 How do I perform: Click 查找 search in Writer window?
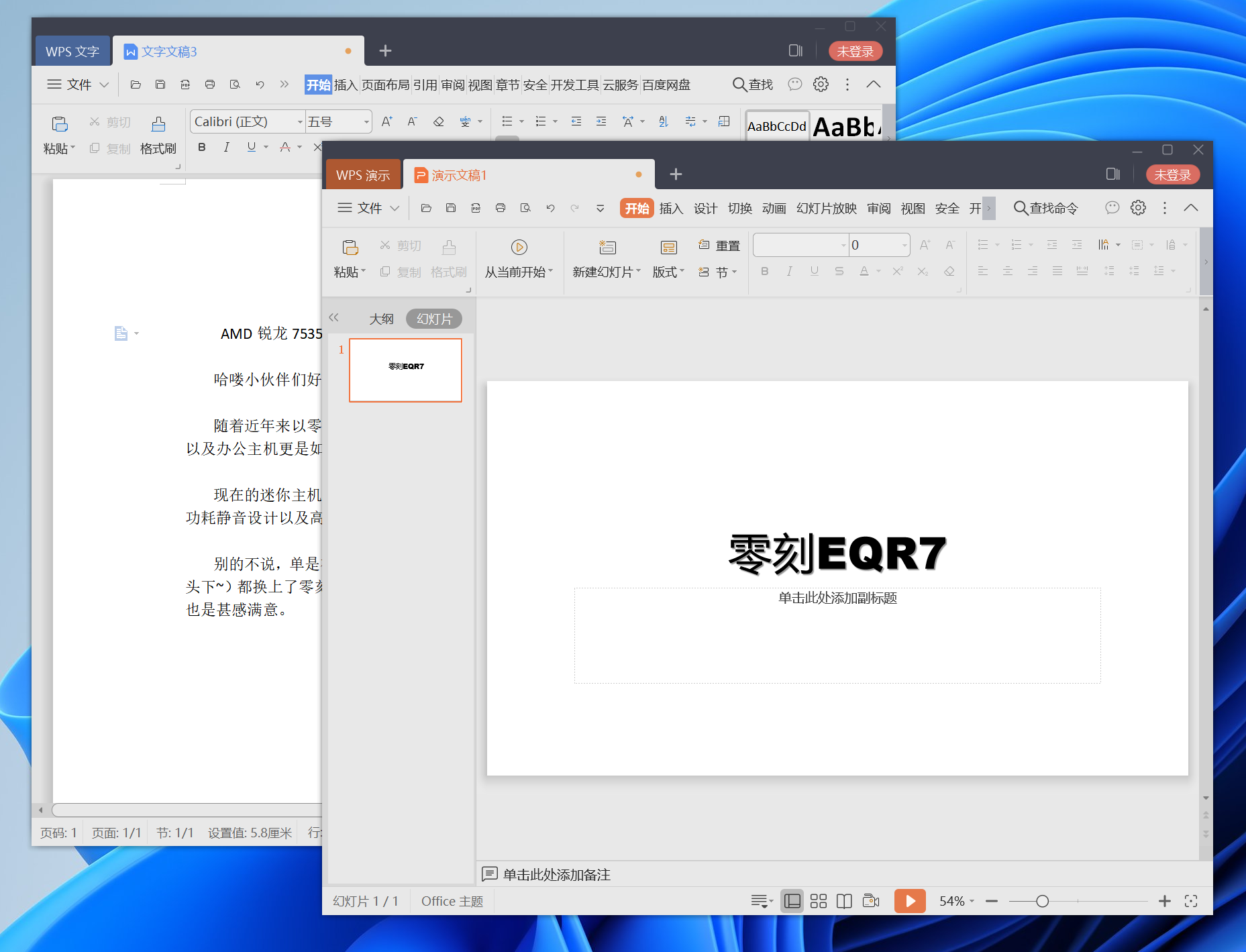point(753,85)
